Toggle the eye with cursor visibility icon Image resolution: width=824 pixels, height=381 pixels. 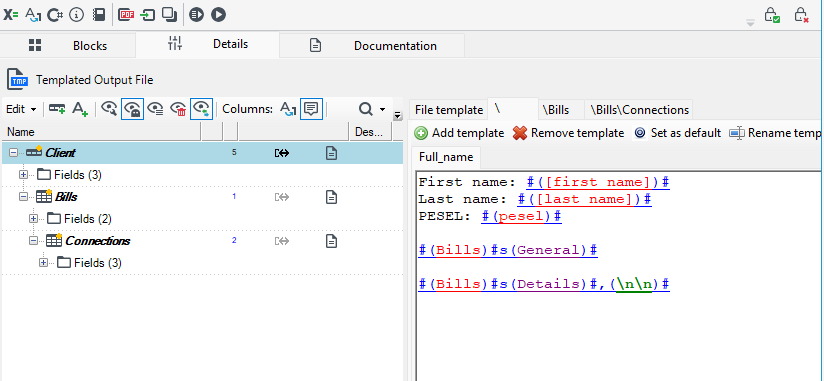tap(109, 109)
